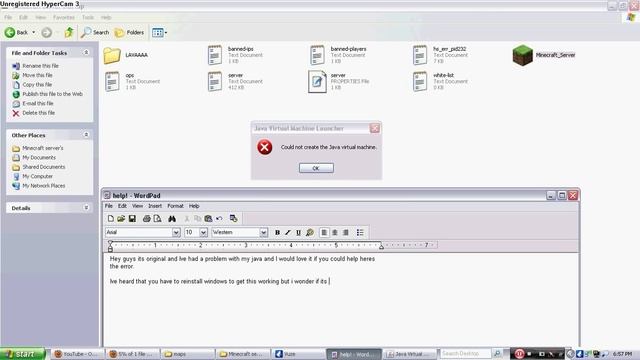Open WordPad Insert menu
The image size is (640, 360).
pyautogui.click(x=155, y=206)
